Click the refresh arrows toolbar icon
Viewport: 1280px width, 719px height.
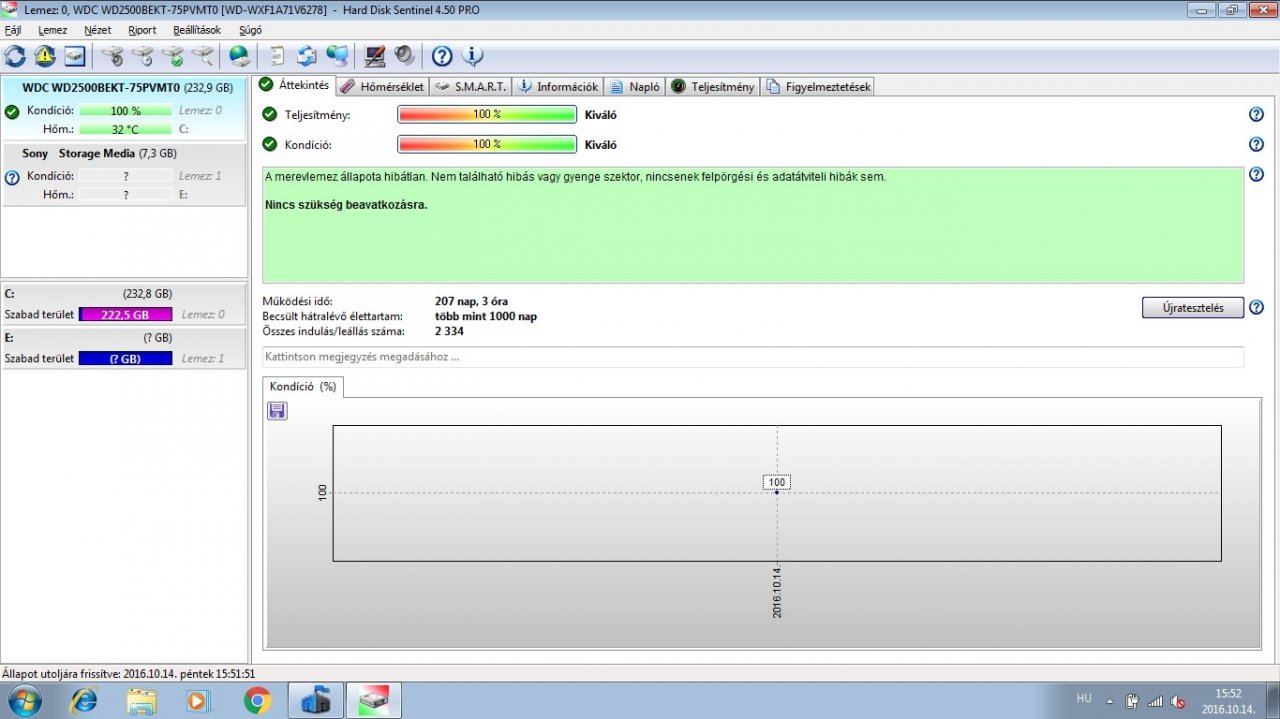tap(15, 56)
